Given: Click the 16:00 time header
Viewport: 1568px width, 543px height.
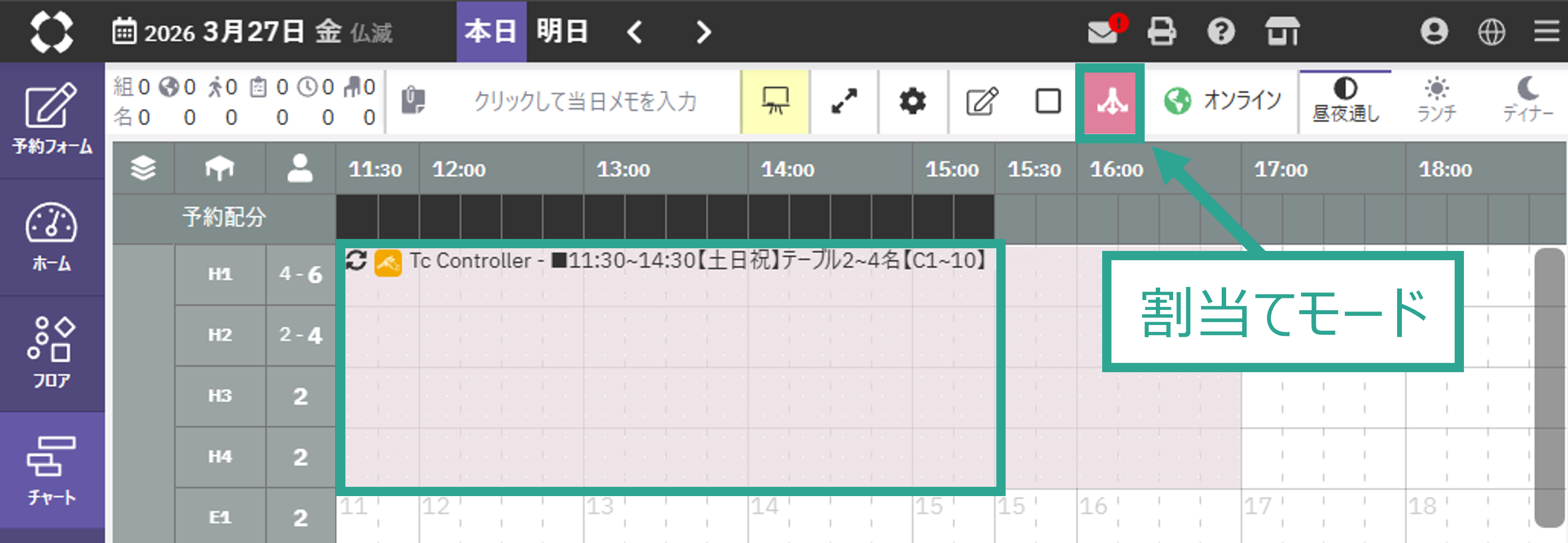Looking at the screenshot, I should (1116, 169).
